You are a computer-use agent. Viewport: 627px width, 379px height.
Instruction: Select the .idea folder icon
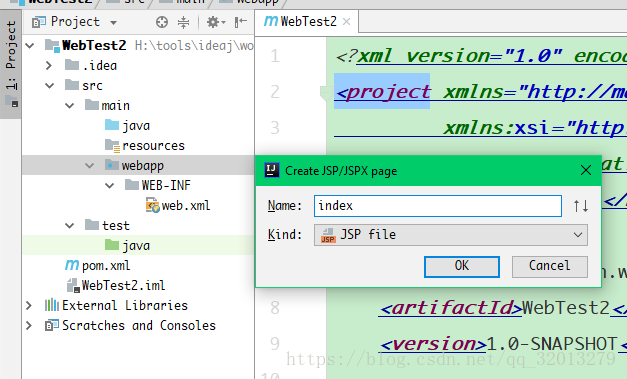72,65
